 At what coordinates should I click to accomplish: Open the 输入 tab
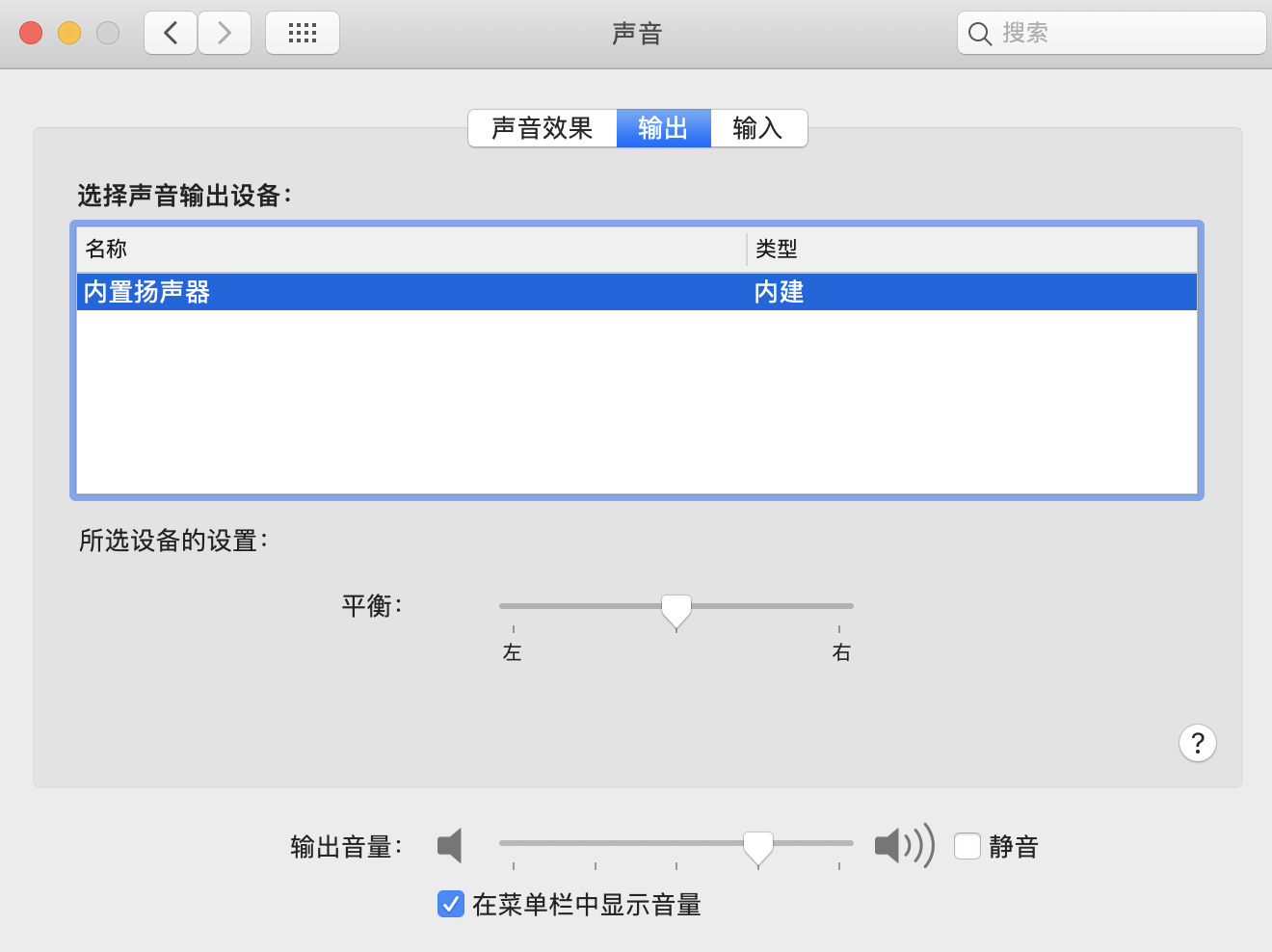(x=757, y=128)
